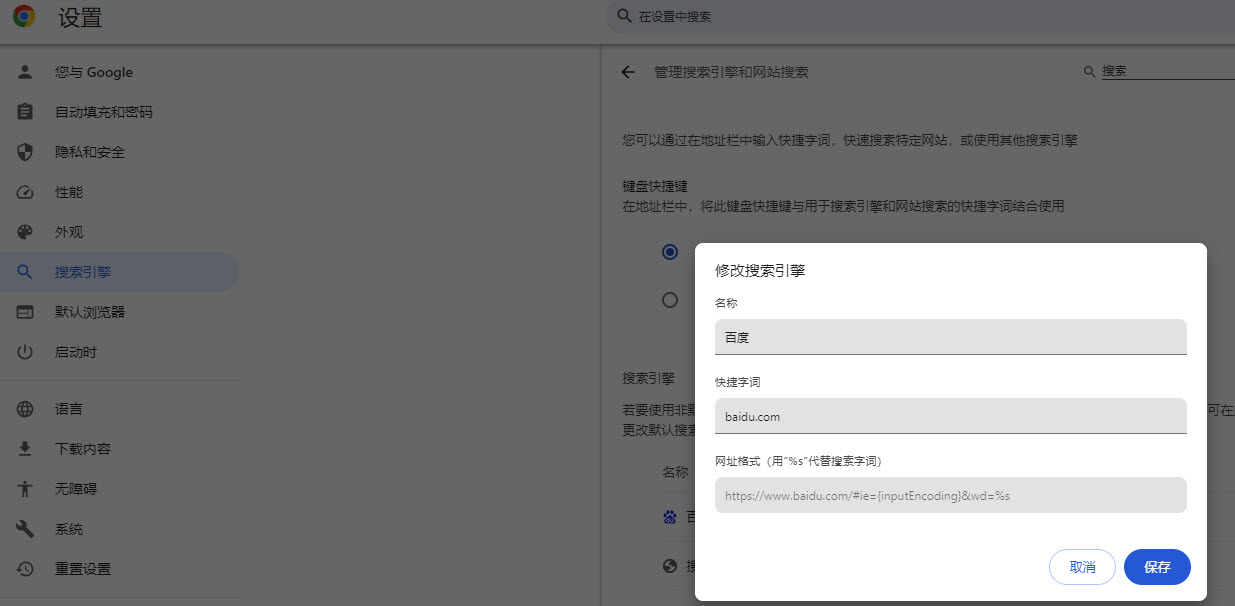Click the globe icon below the Baidu row

(x=670, y=566)
